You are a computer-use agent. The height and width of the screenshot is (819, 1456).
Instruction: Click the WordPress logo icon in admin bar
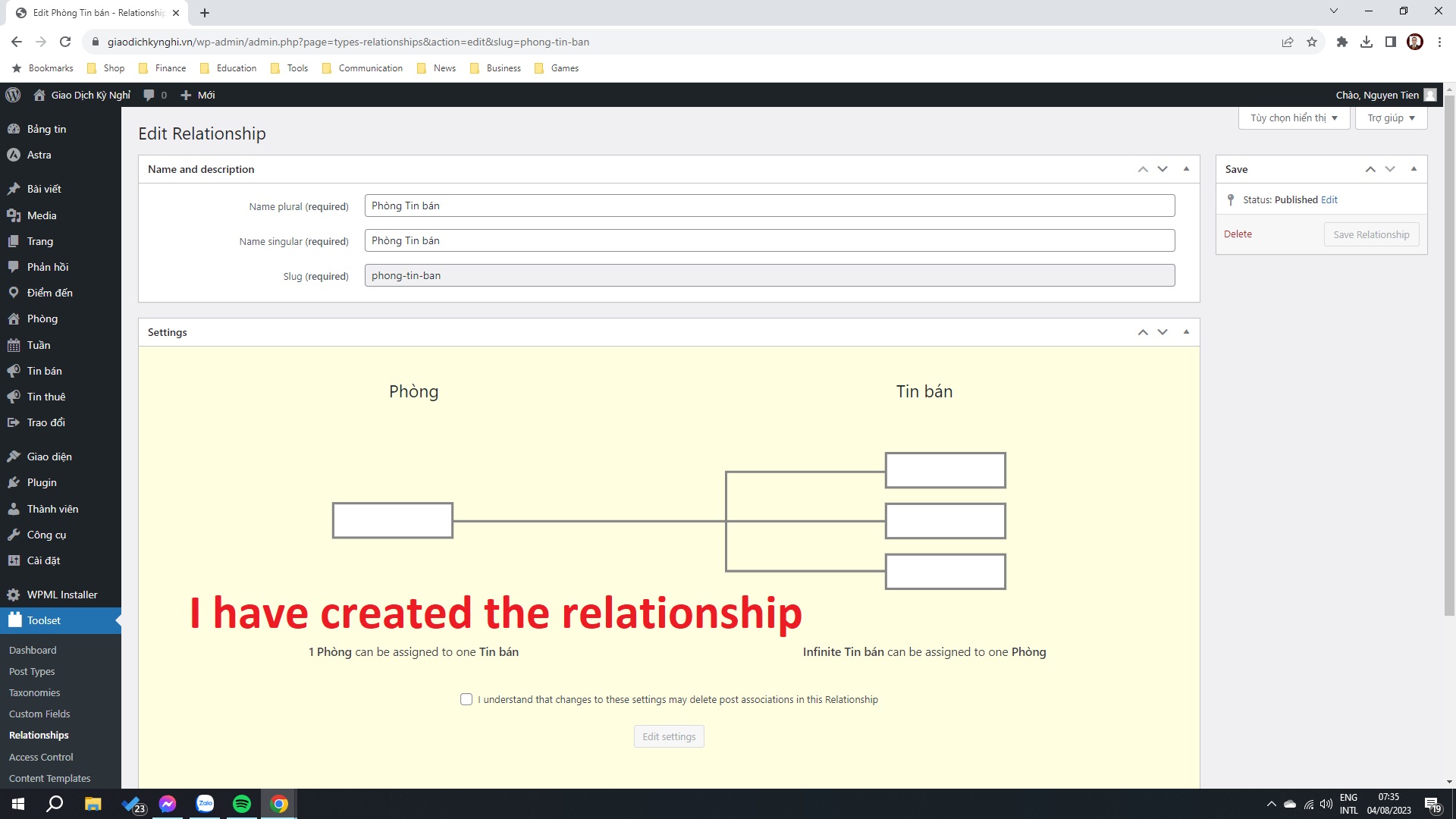13,95
